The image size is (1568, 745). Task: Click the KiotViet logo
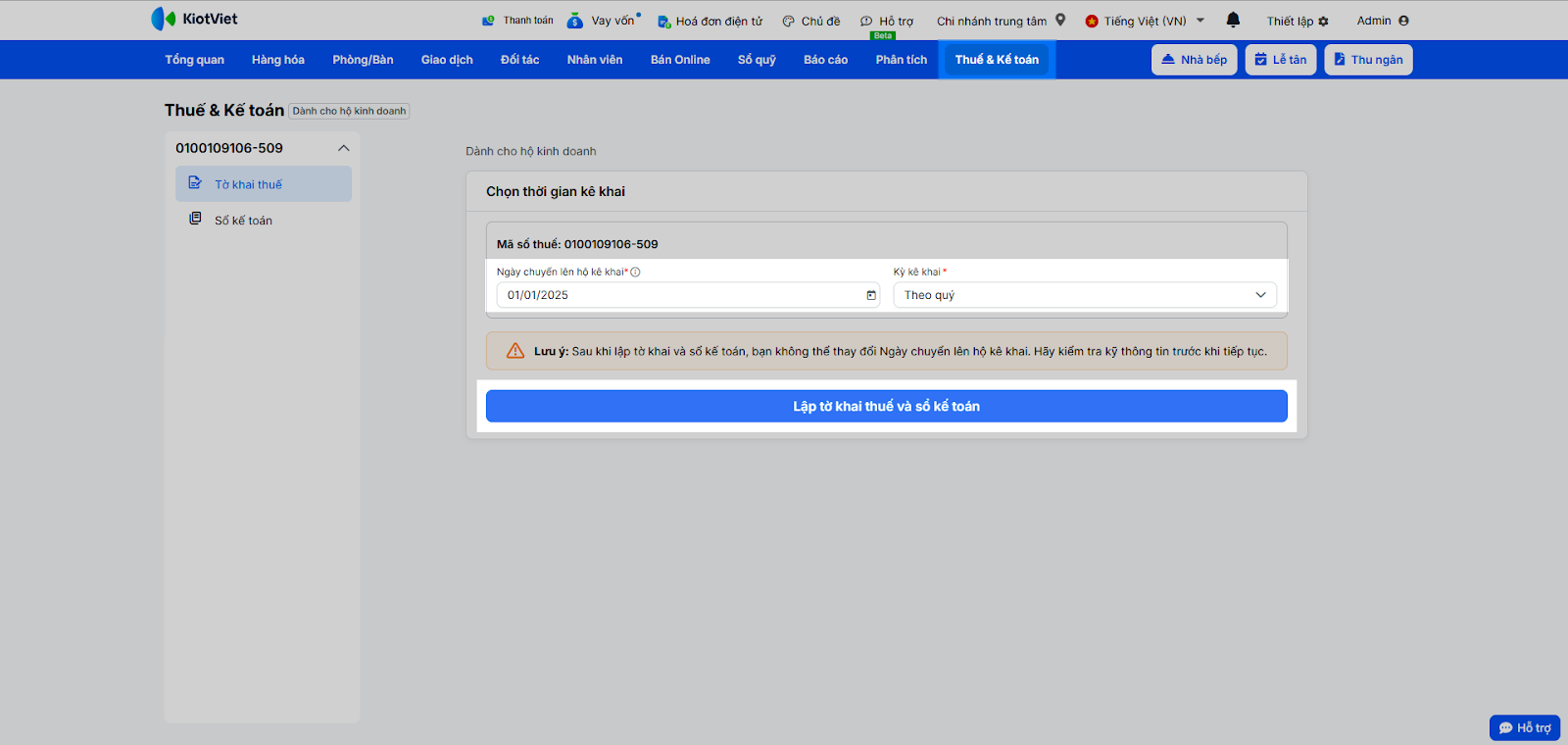(194, 19)
